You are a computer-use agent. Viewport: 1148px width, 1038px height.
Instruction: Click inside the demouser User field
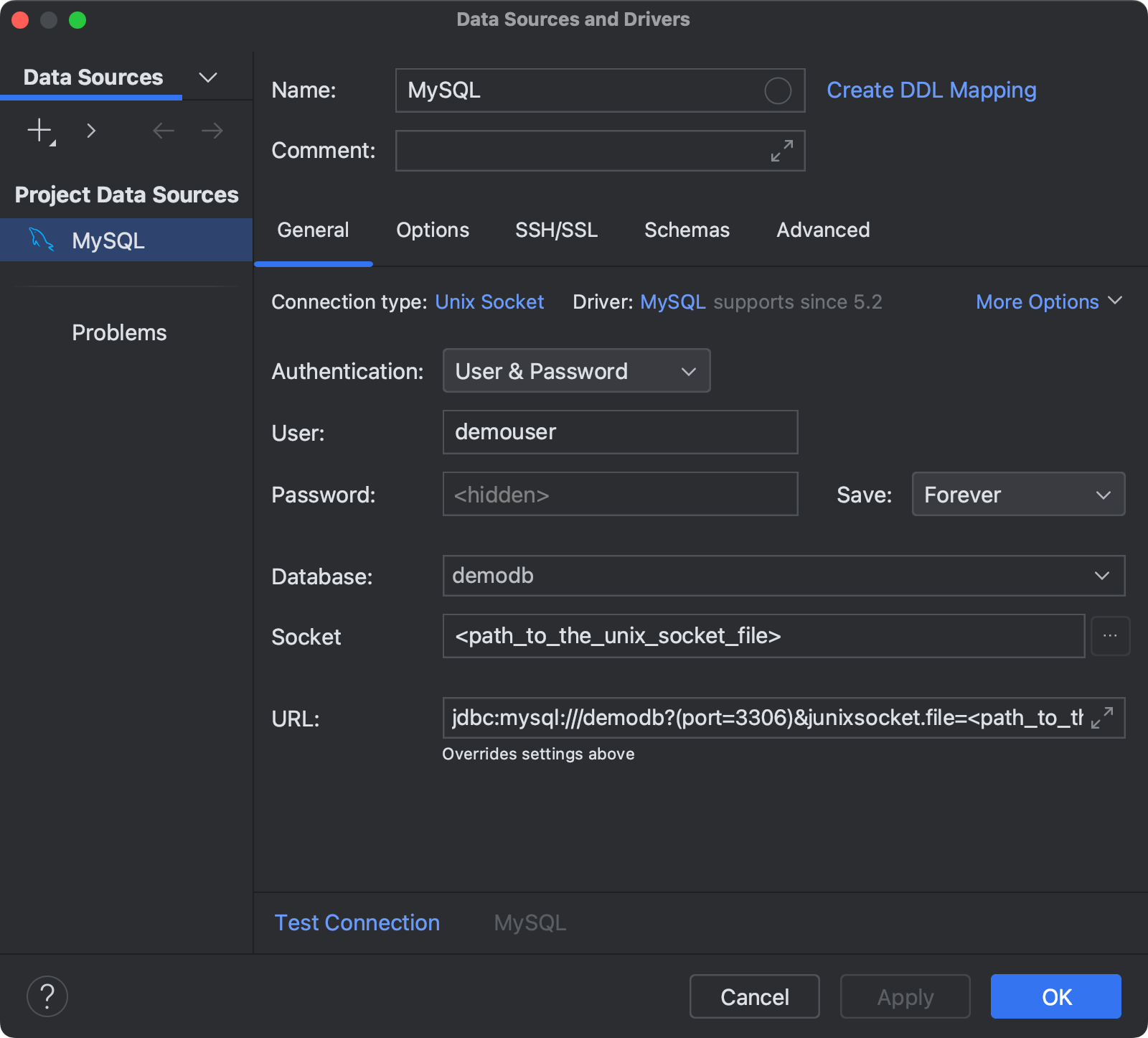(x=619, y=432)
